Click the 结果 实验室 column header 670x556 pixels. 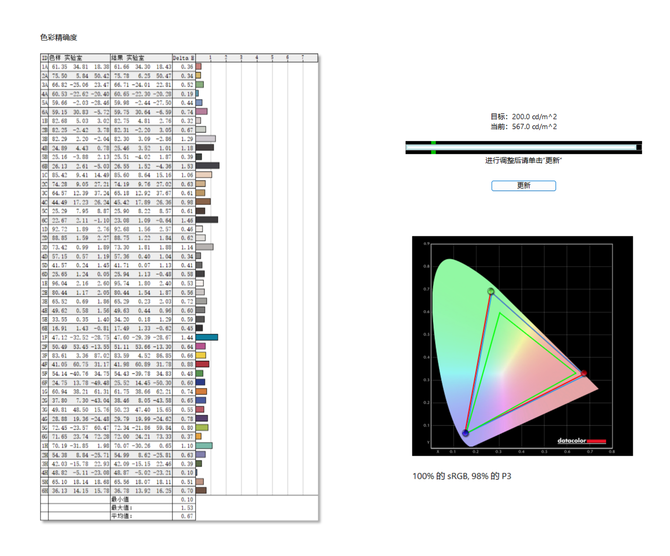(141, 58)
